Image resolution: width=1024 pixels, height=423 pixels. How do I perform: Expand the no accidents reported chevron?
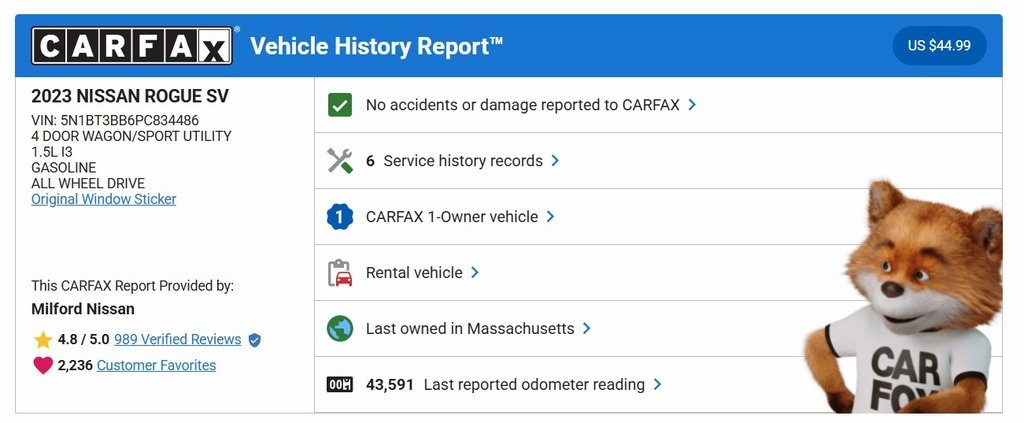[692, 105]
